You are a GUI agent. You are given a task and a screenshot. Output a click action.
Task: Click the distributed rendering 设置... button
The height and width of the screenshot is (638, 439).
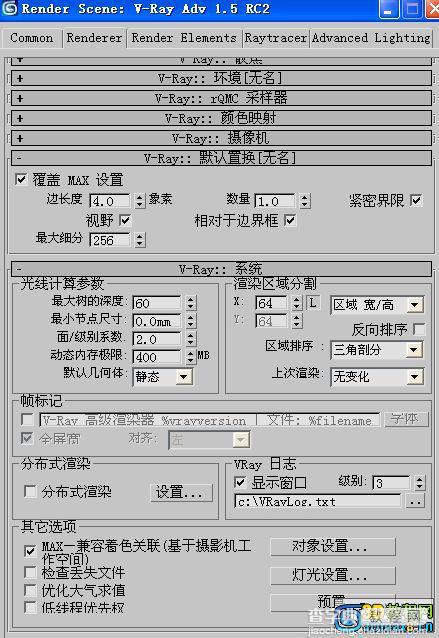click(x=181, y=492)
